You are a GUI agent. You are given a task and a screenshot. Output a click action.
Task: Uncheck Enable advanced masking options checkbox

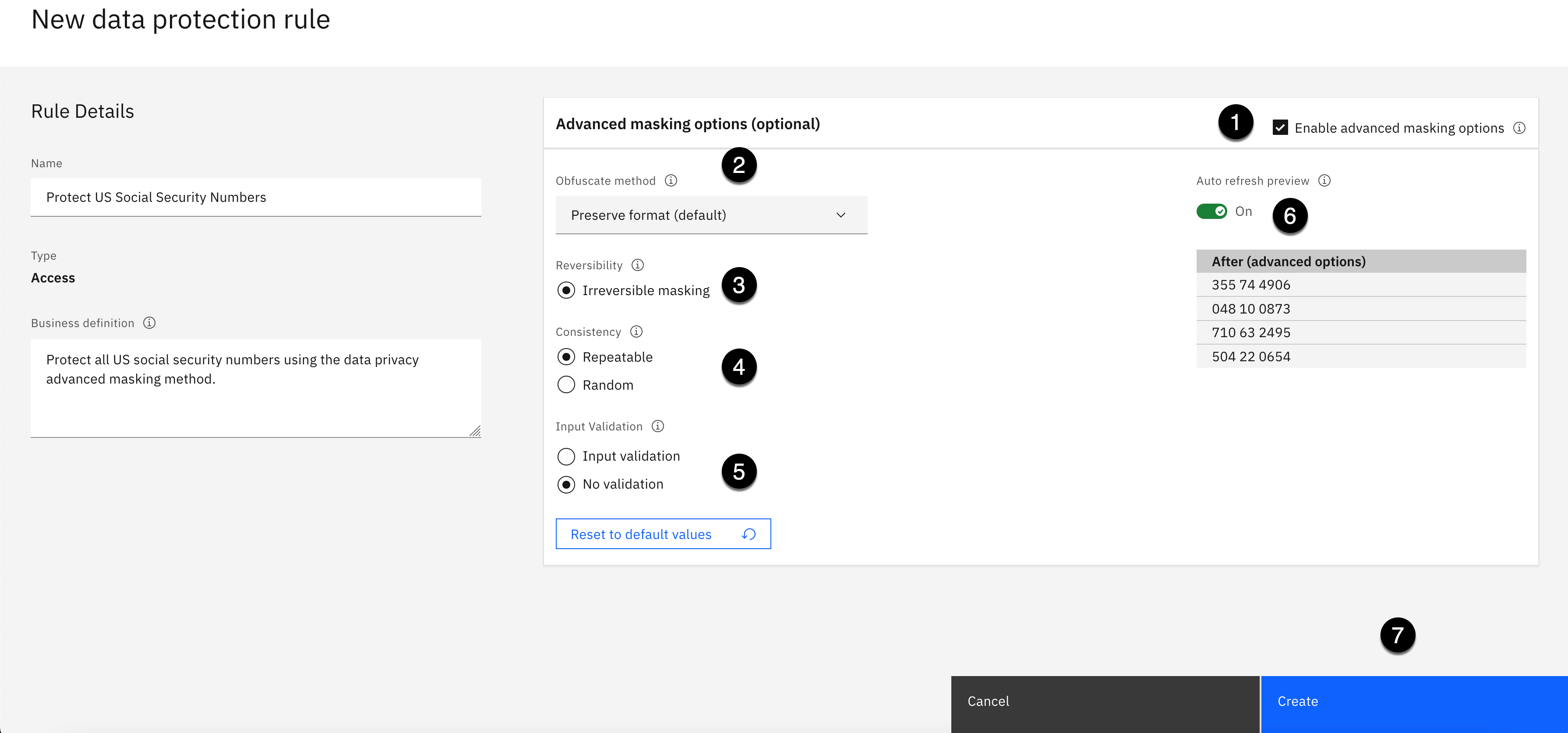tap(1279, 128)
